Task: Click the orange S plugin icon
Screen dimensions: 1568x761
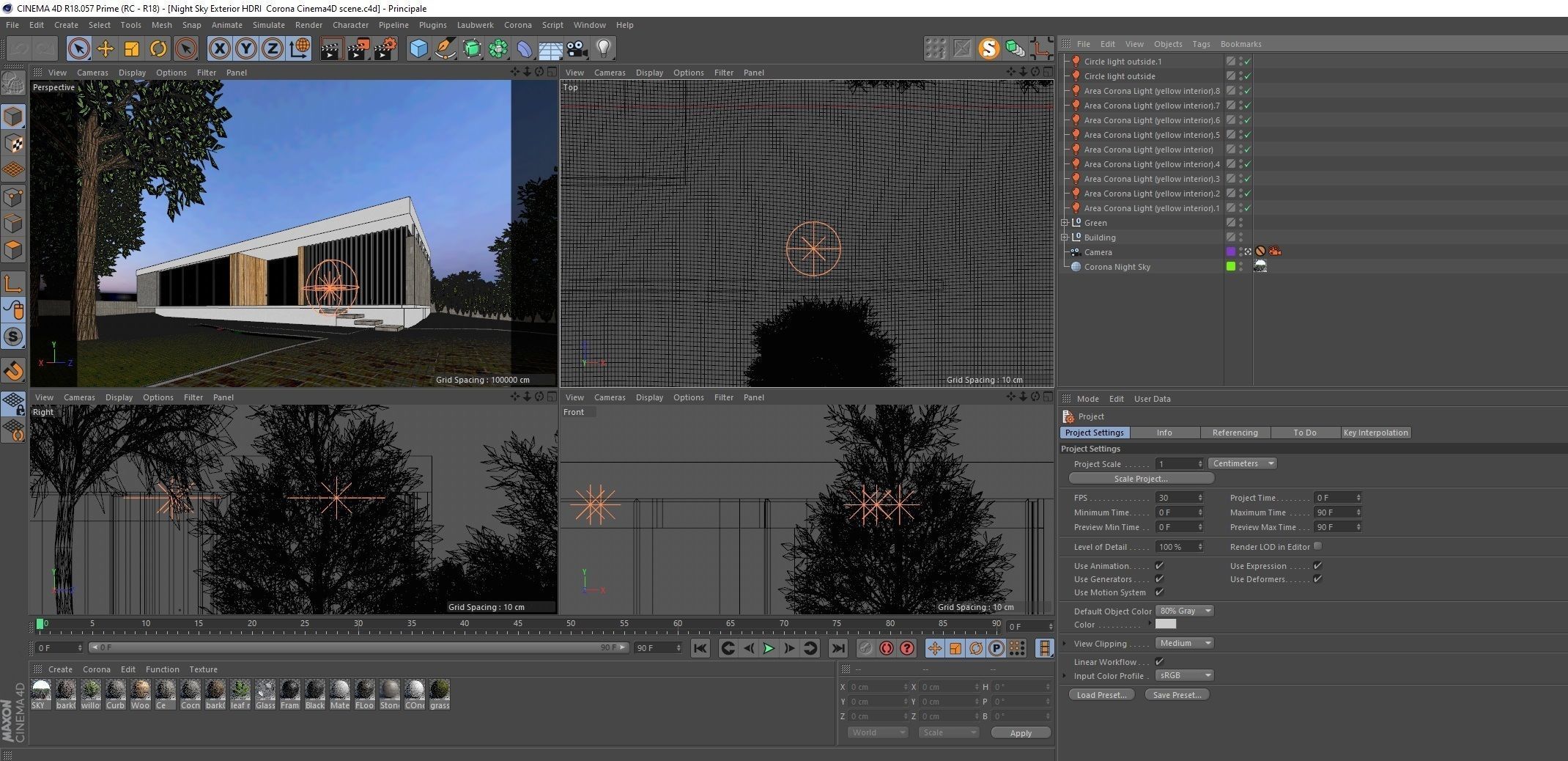Action: pyautogui.click(x=989, y=49)
